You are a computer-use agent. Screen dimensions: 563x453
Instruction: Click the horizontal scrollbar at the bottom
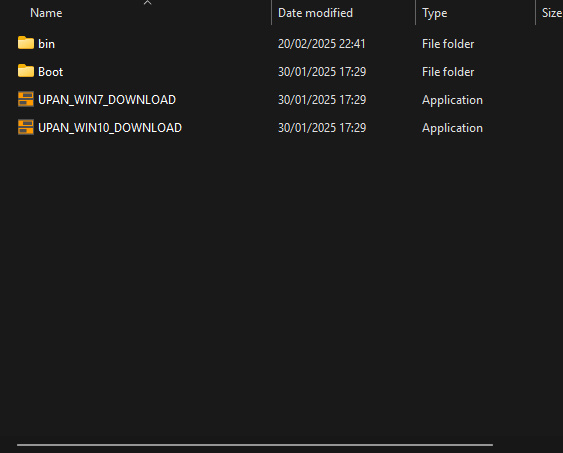(255, 445)
